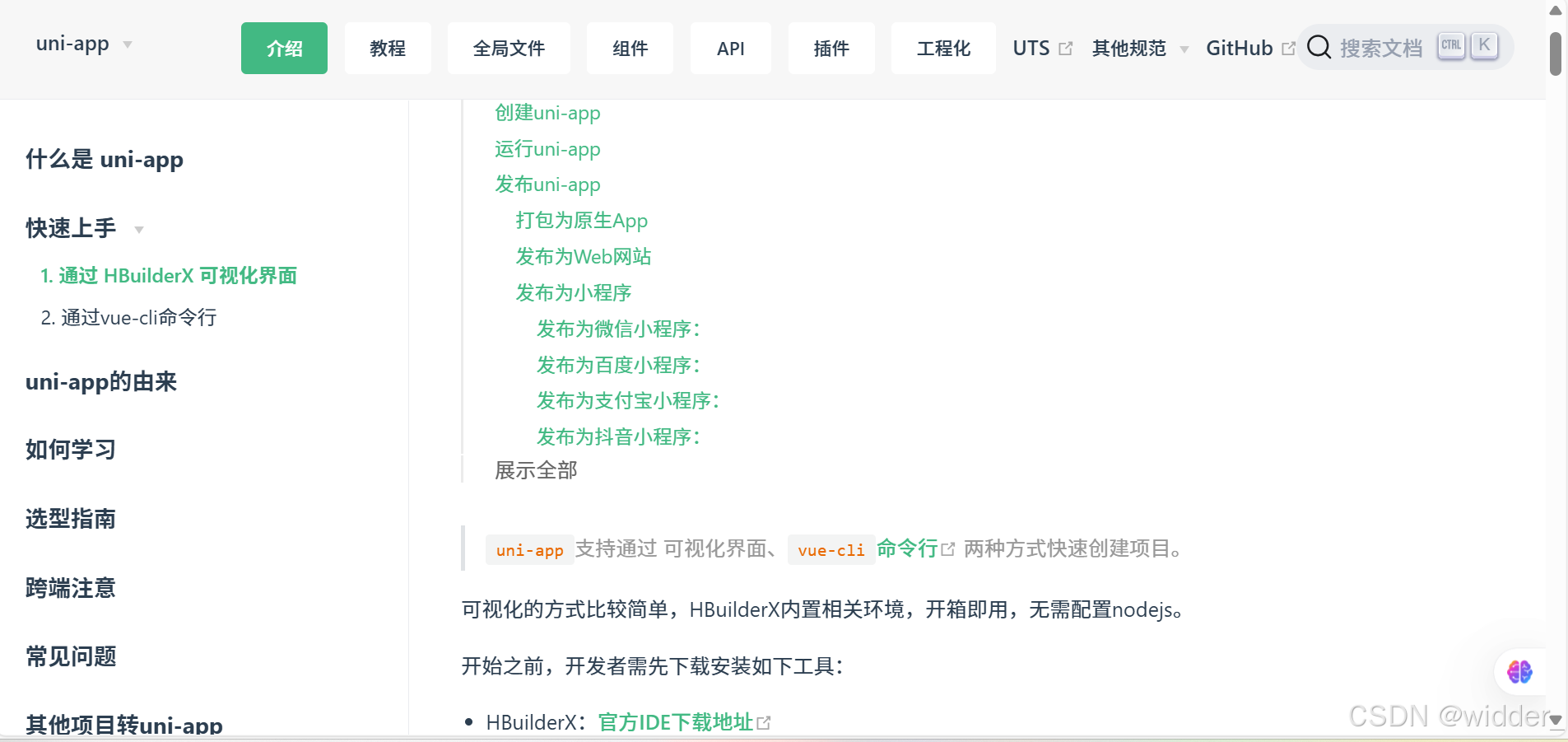Click the uni-app logo text in the header
Screen dimensions: 1568x742
coord(72,44)
